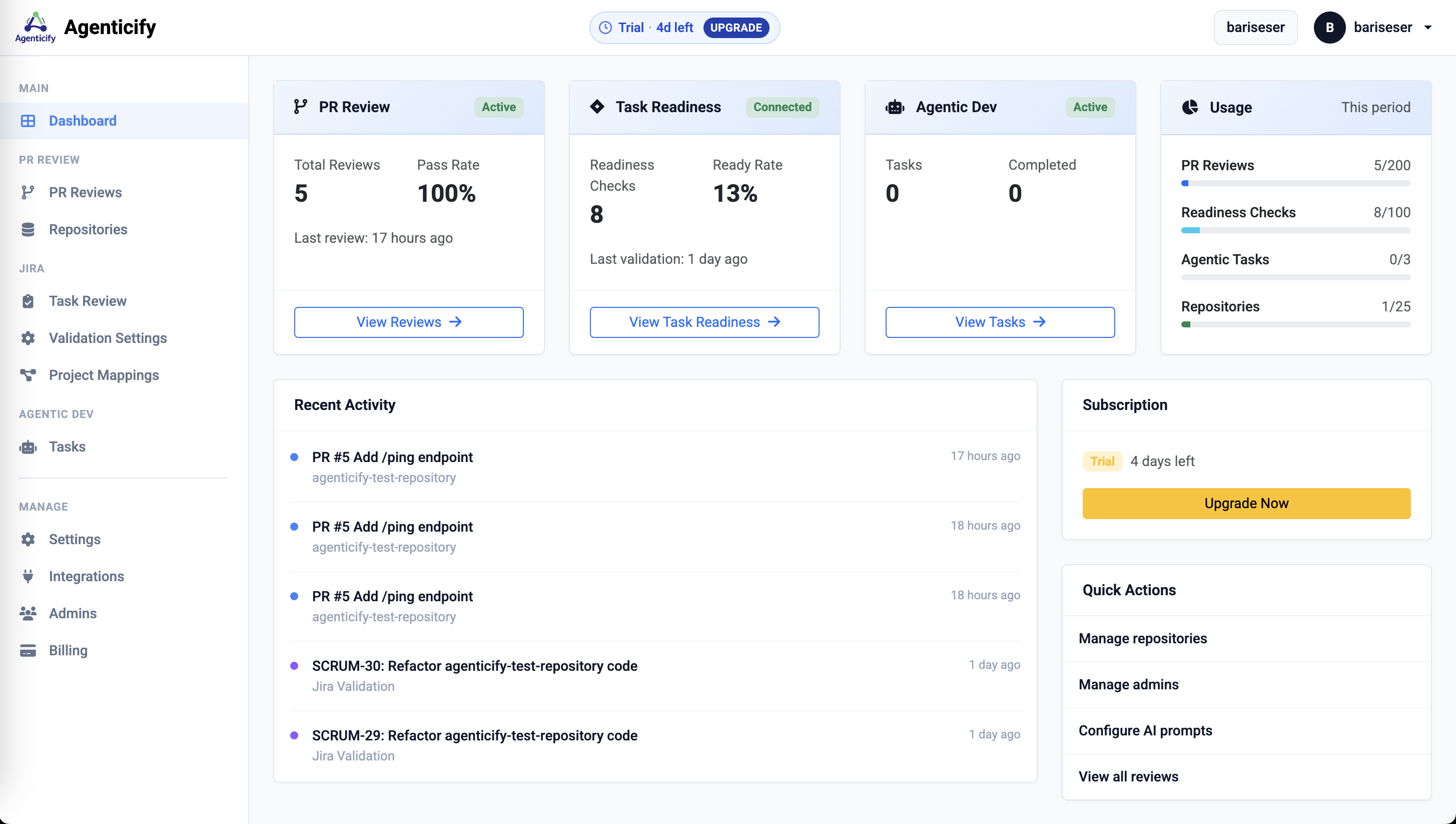
Task: Click the Billing credit card icon
Action: 28,650
